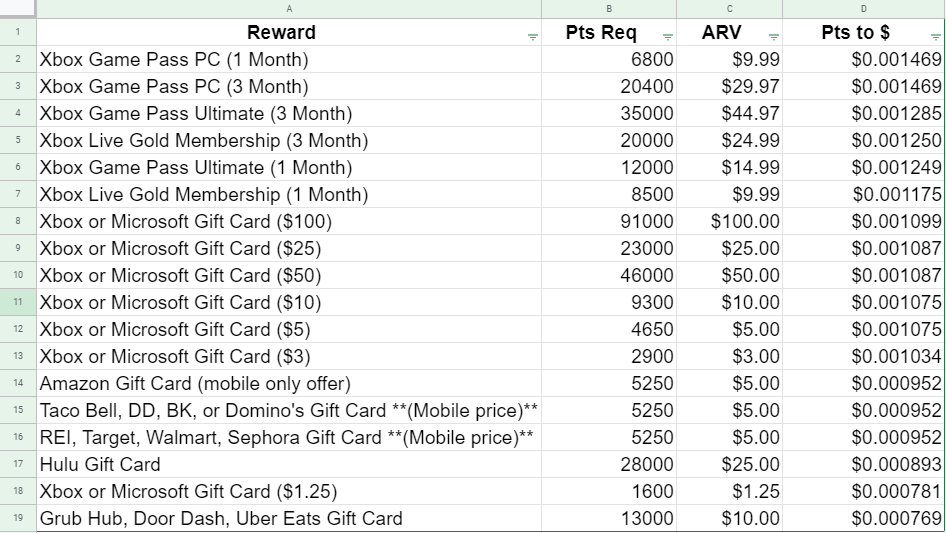Select the Hulu Gift Card cell

coord(100,464)
